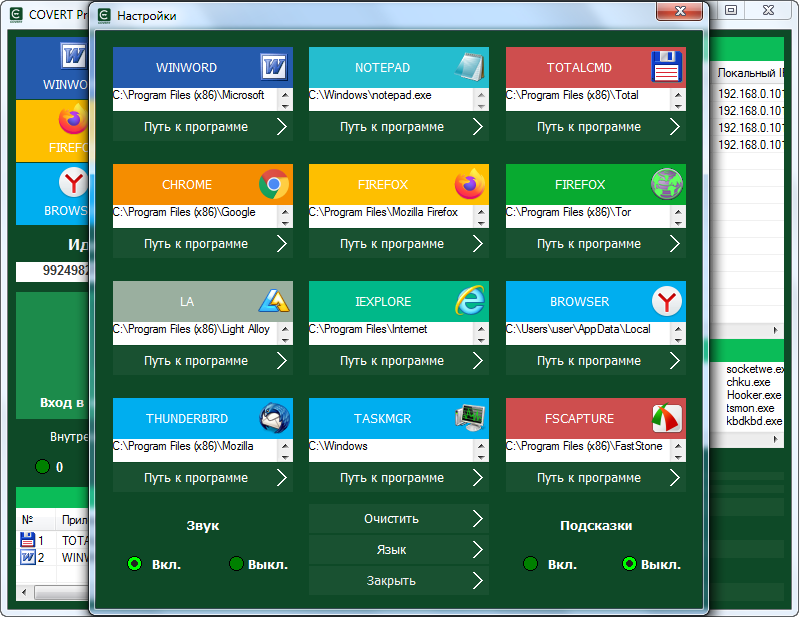Click the TASKMGR monitor icon
This screenshot has height=617, width=799.
click(470, 418)
